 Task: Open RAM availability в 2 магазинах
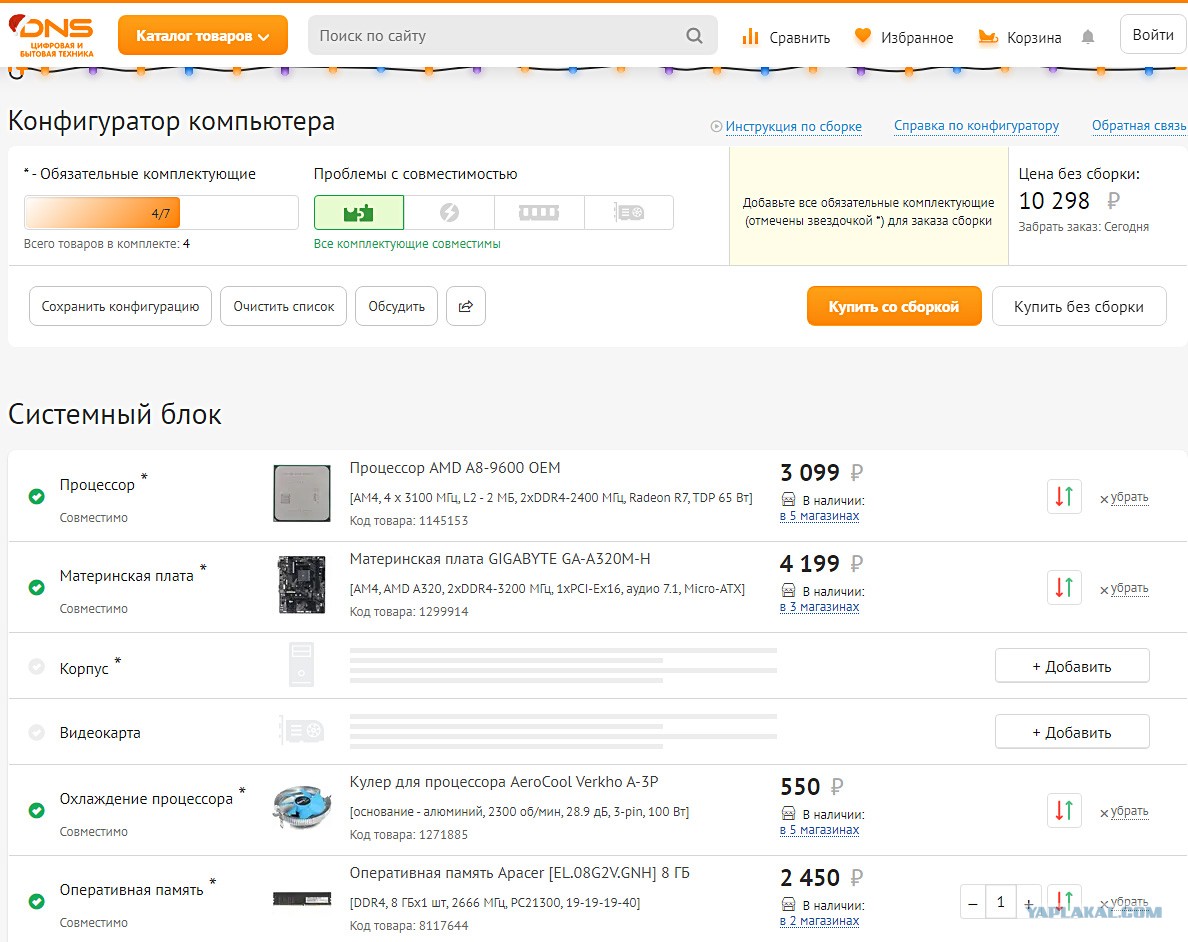click(820, 921)
